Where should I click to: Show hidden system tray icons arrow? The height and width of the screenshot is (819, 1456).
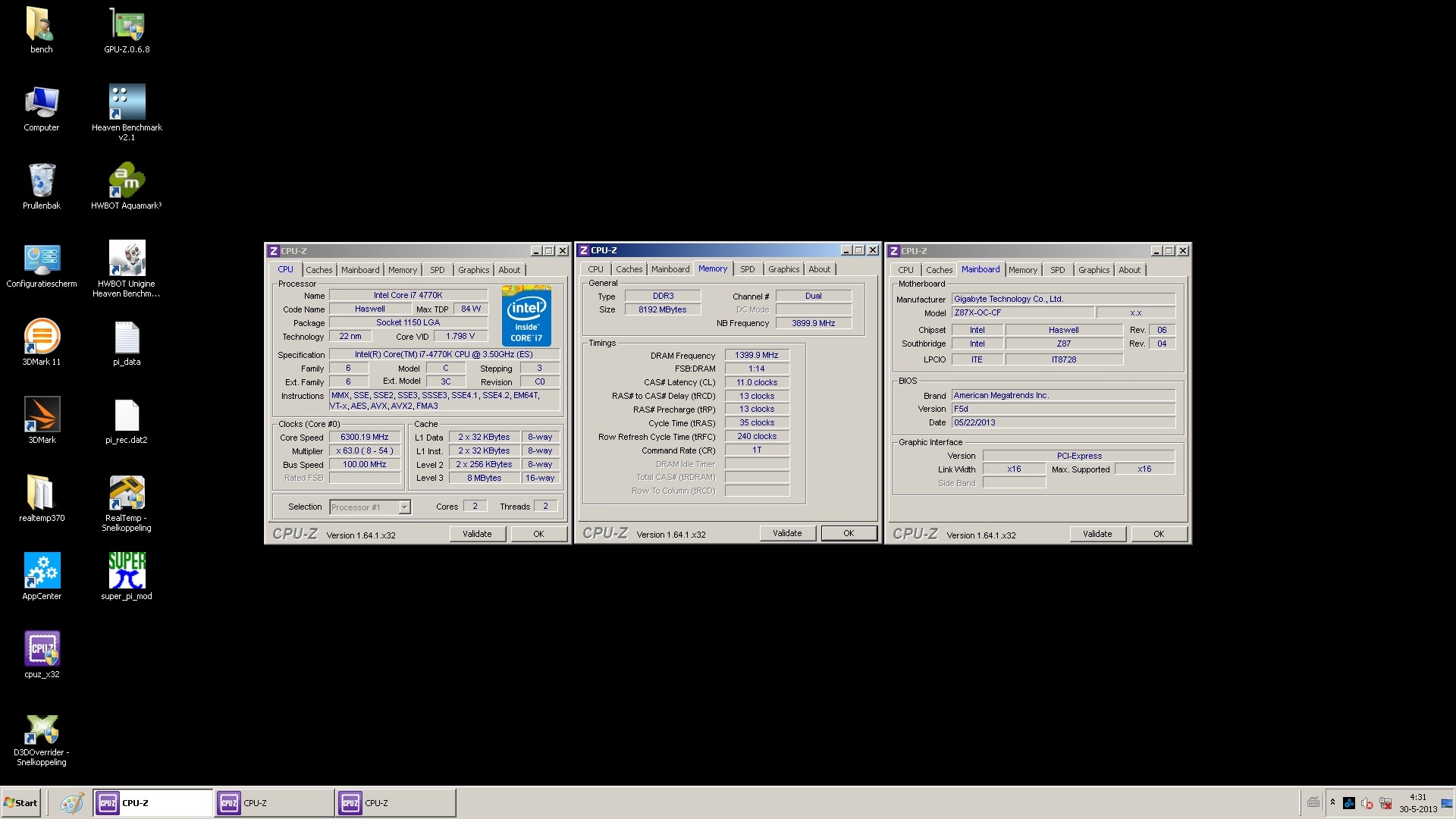(1332, 802)
